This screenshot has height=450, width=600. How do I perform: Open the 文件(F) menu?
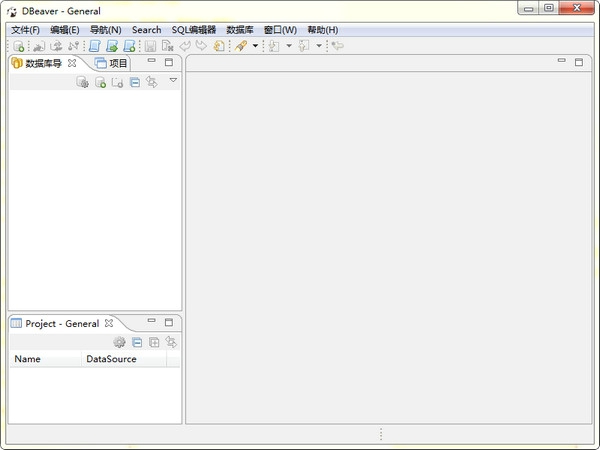(25, 30)
